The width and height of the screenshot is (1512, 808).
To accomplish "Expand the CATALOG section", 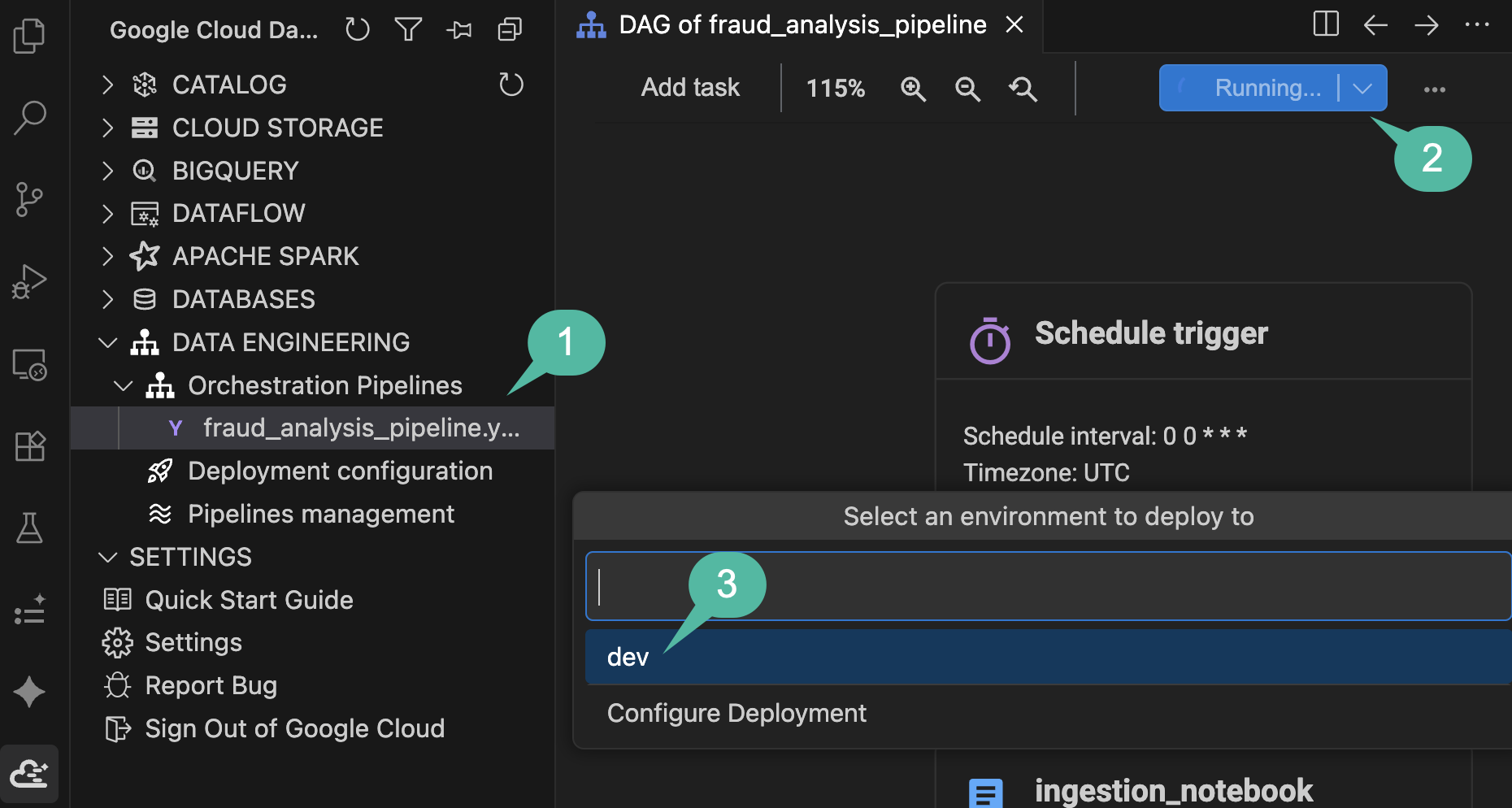I will coord(107,85).
